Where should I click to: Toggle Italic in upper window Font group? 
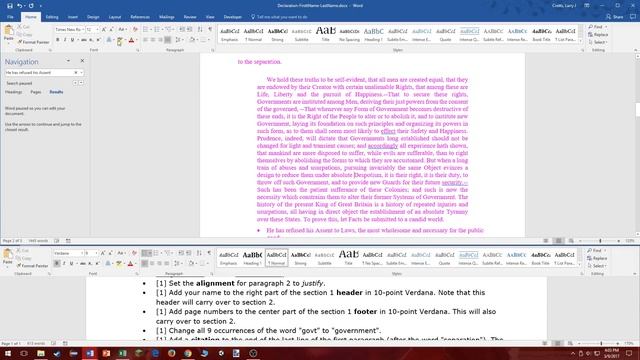tap(65, 40)
